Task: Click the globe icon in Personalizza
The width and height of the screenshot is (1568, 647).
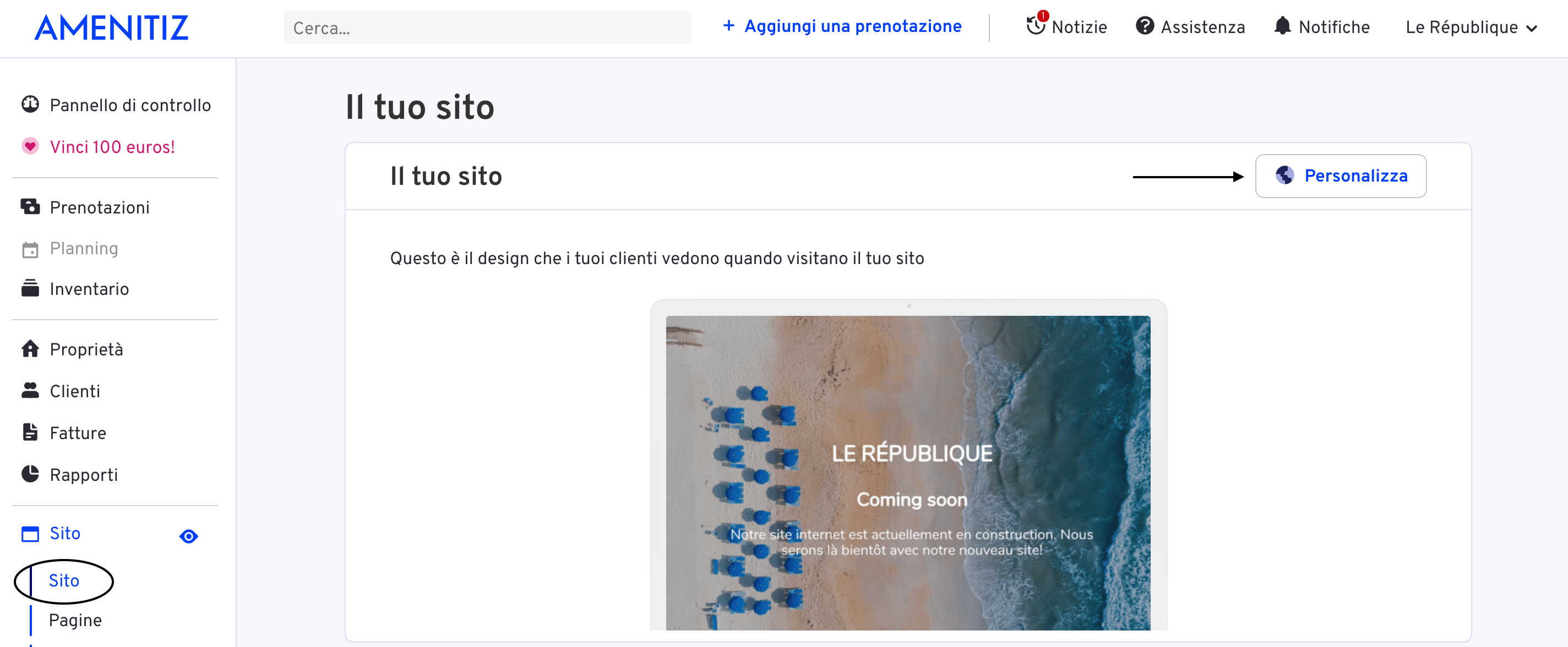Action: (x=1284, y=175)
